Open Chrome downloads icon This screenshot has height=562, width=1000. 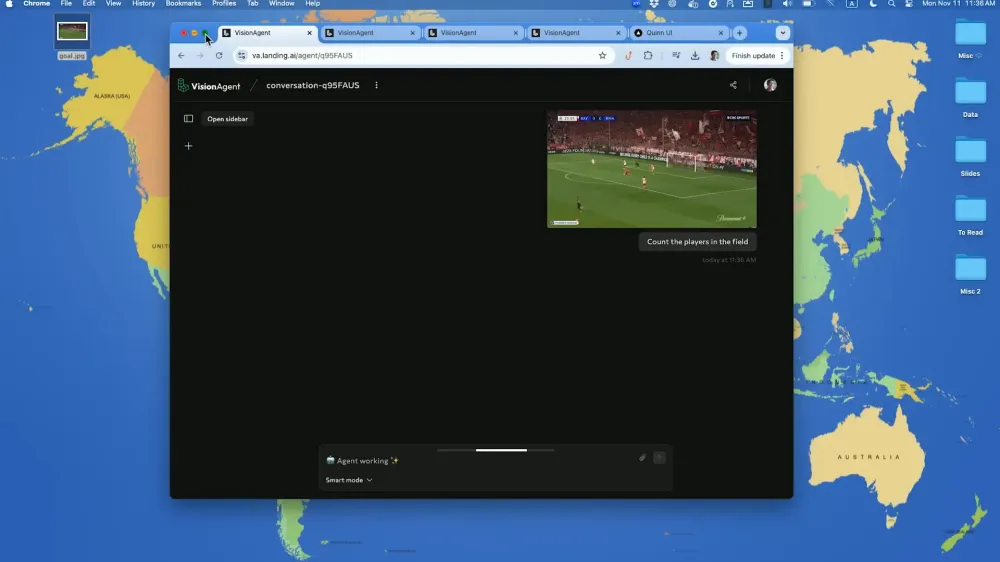coord(695,55)
